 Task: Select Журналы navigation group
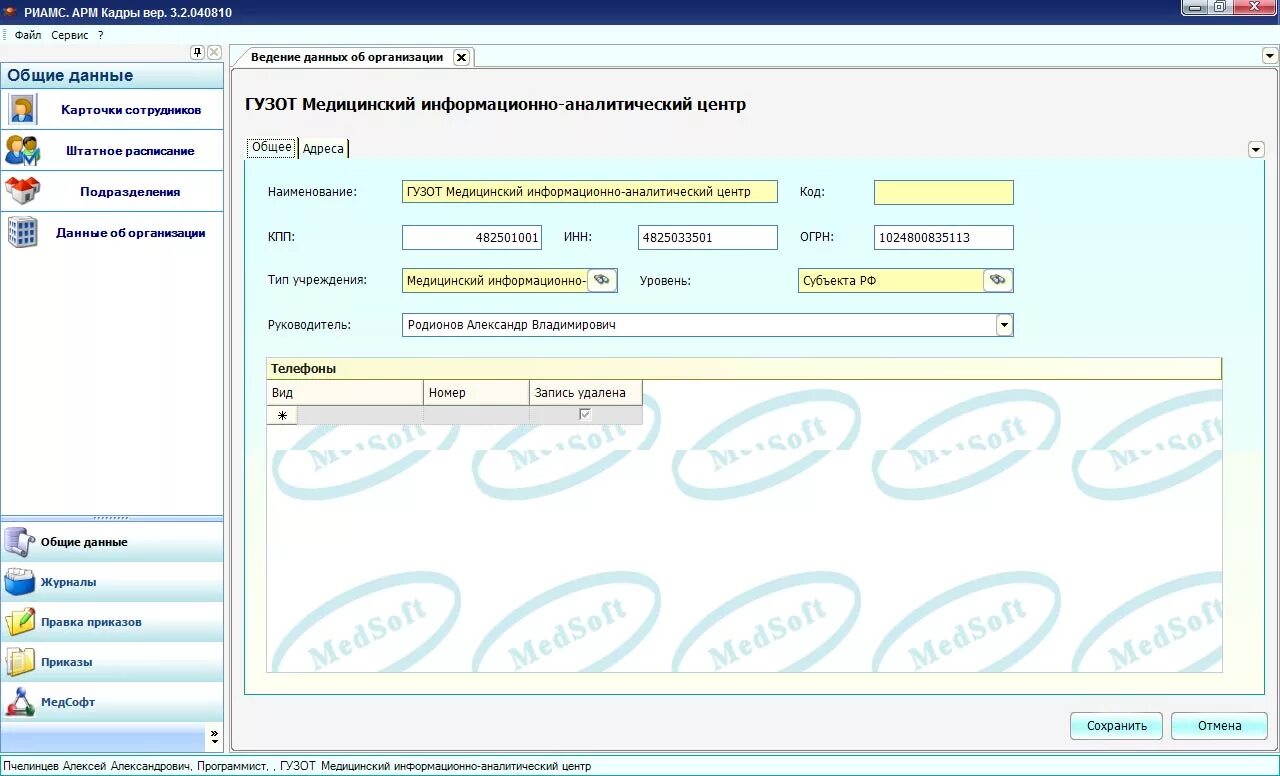[x=112, y=581]
